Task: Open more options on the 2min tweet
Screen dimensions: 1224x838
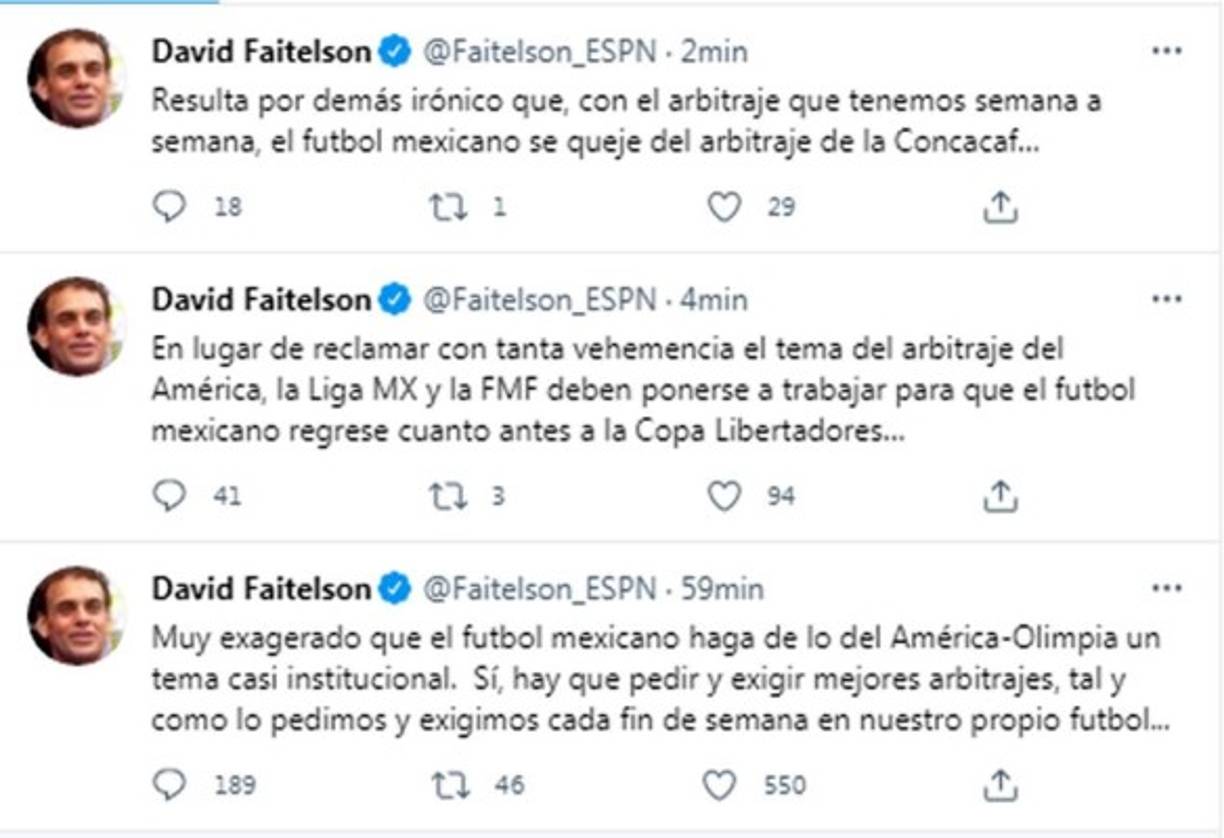Action: click(x=1166, y=51)
